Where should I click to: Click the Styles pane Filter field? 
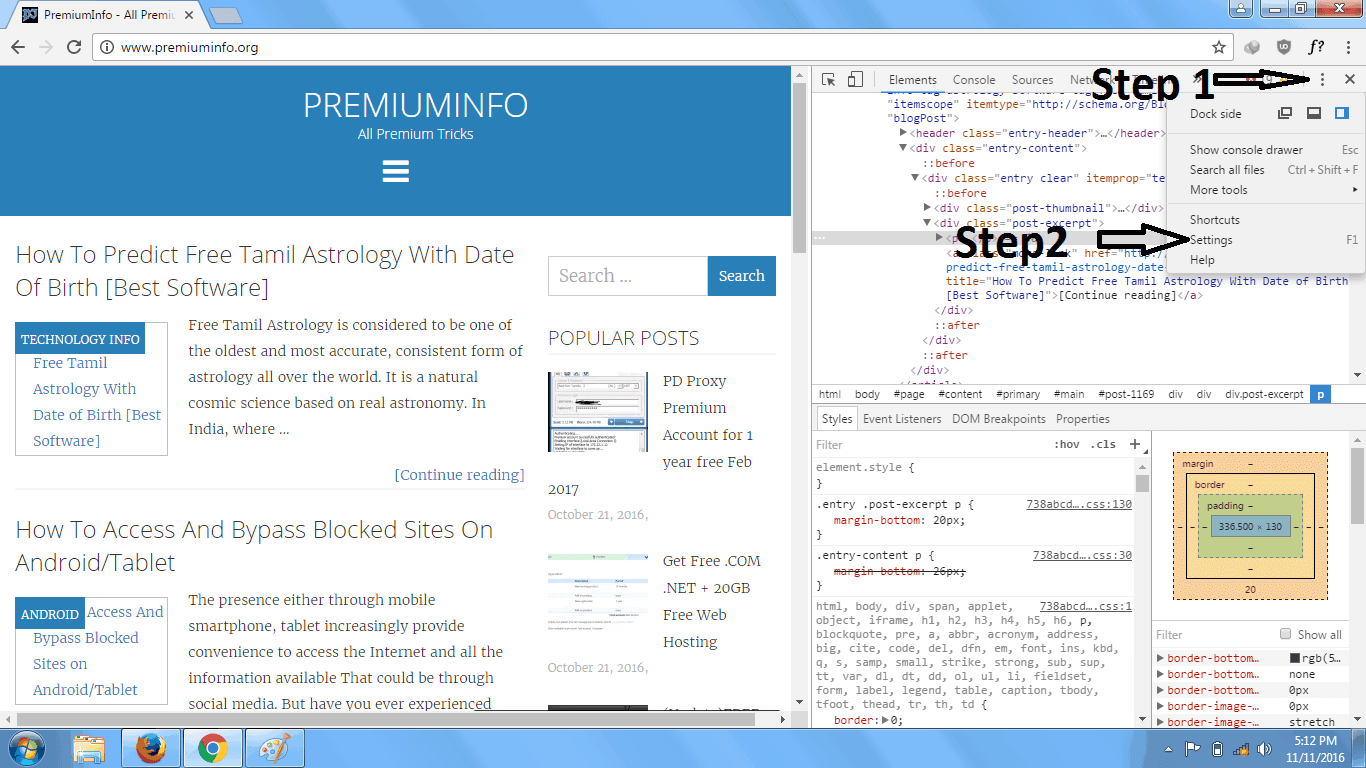click(930, 444)
